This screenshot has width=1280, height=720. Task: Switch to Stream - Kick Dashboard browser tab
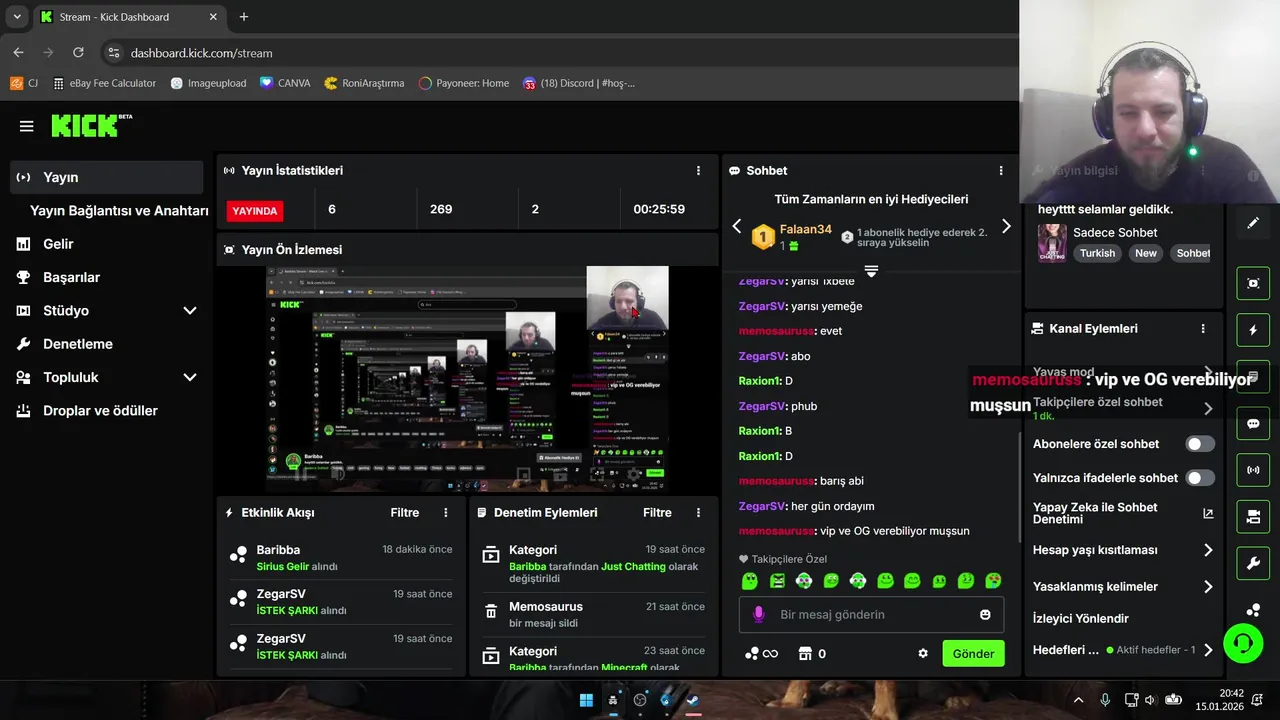point(129,17)
